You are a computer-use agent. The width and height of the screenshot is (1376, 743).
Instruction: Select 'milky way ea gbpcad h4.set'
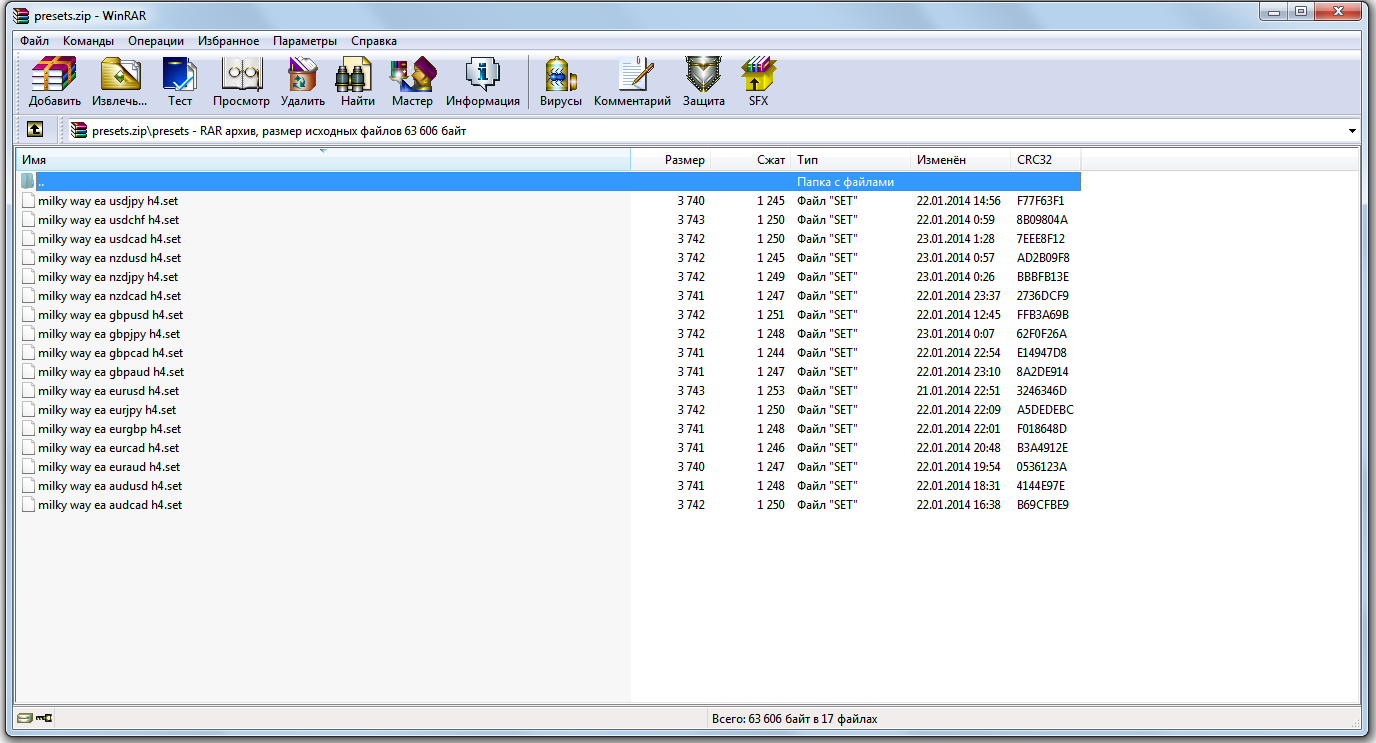tap(110, 353)
